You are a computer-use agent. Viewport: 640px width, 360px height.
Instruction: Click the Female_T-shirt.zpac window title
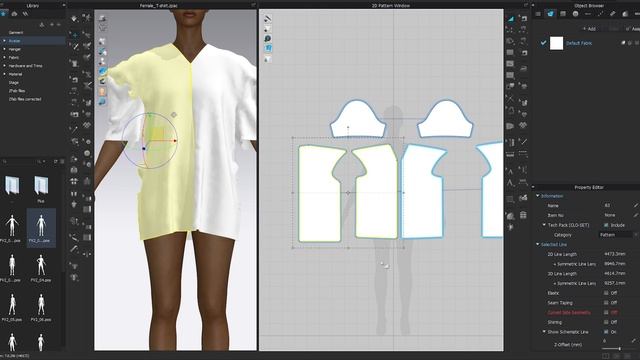[158, 6]
